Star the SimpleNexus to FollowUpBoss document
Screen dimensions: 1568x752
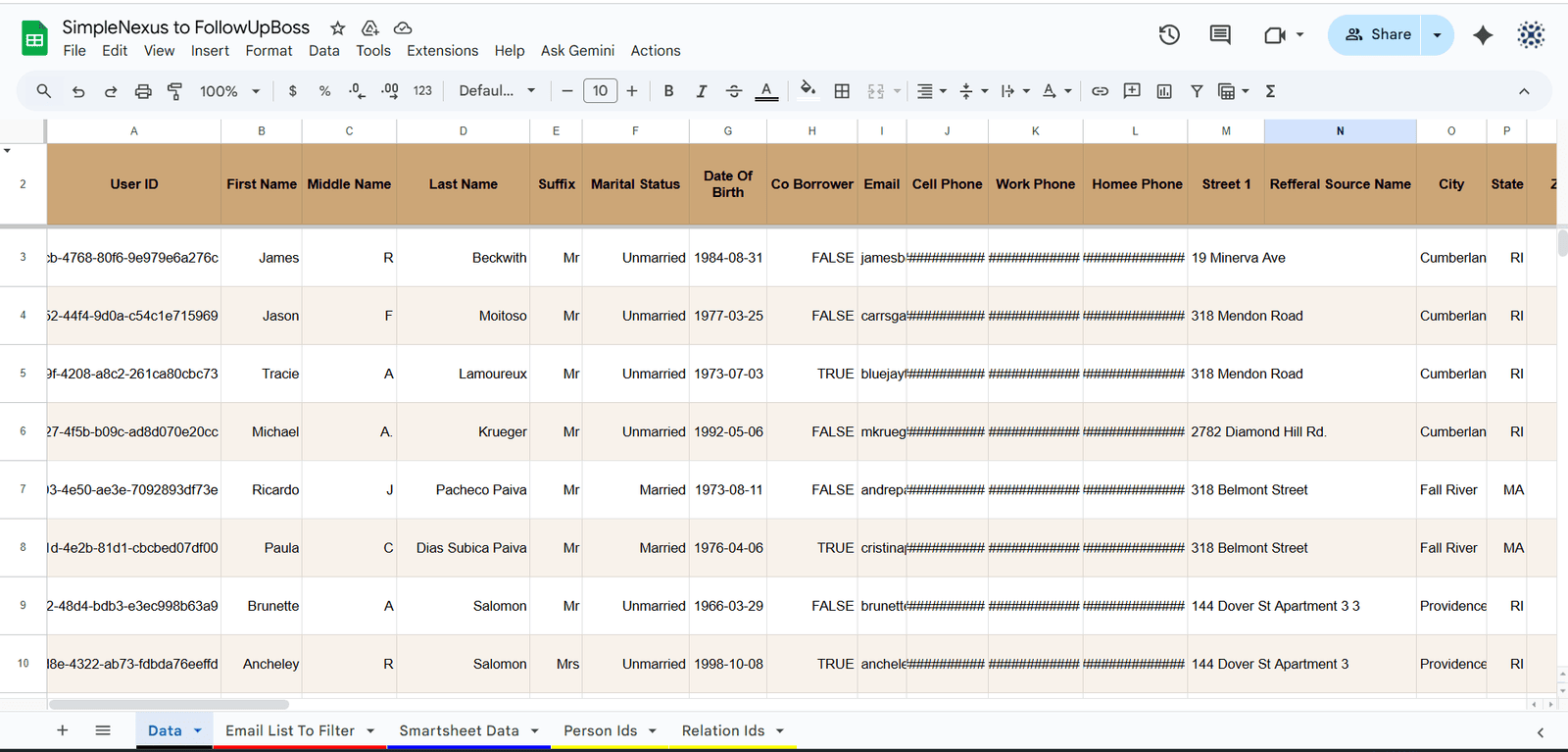point(338,28)
